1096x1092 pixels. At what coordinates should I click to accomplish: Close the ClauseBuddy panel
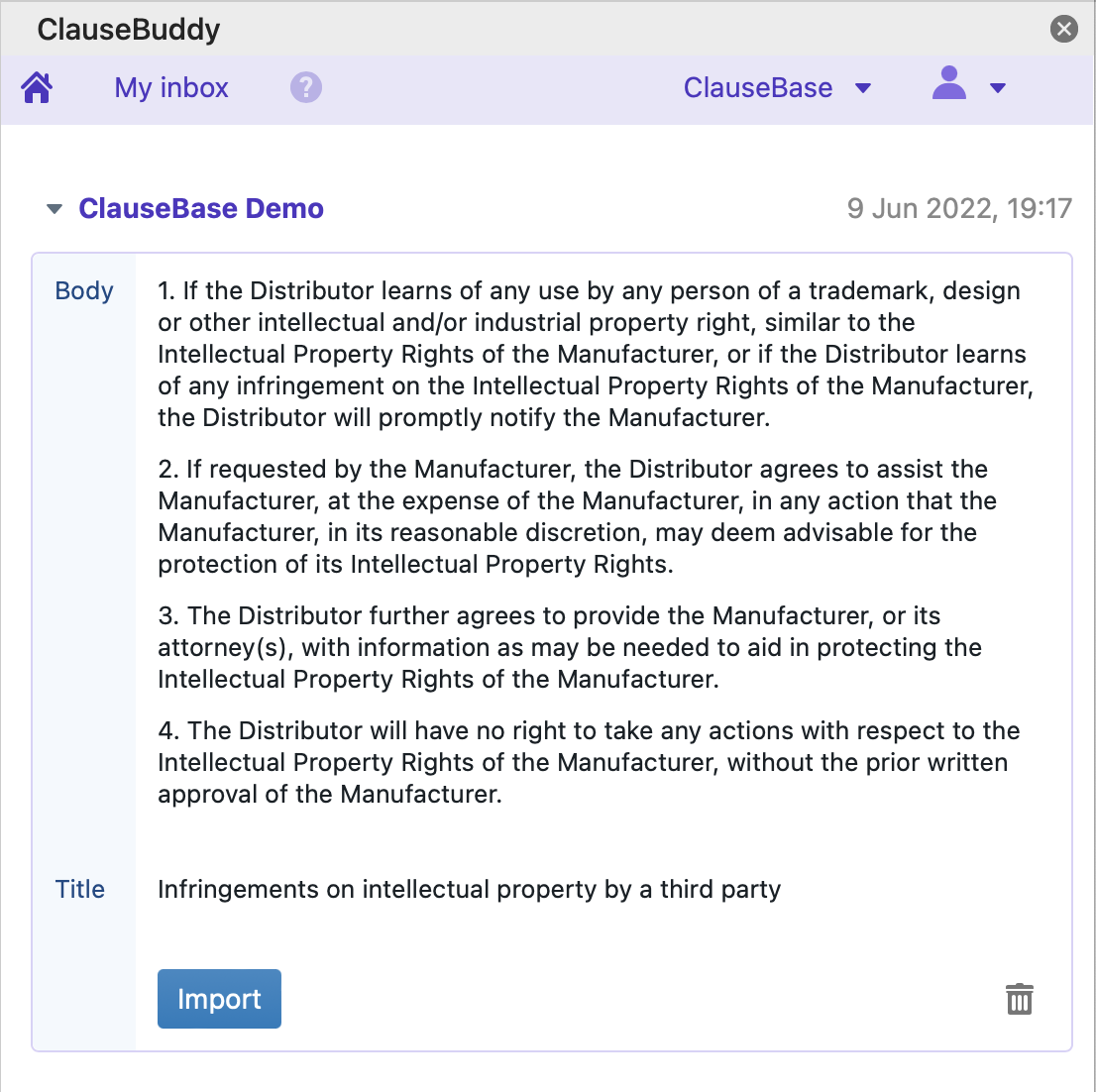(1064, 29)
